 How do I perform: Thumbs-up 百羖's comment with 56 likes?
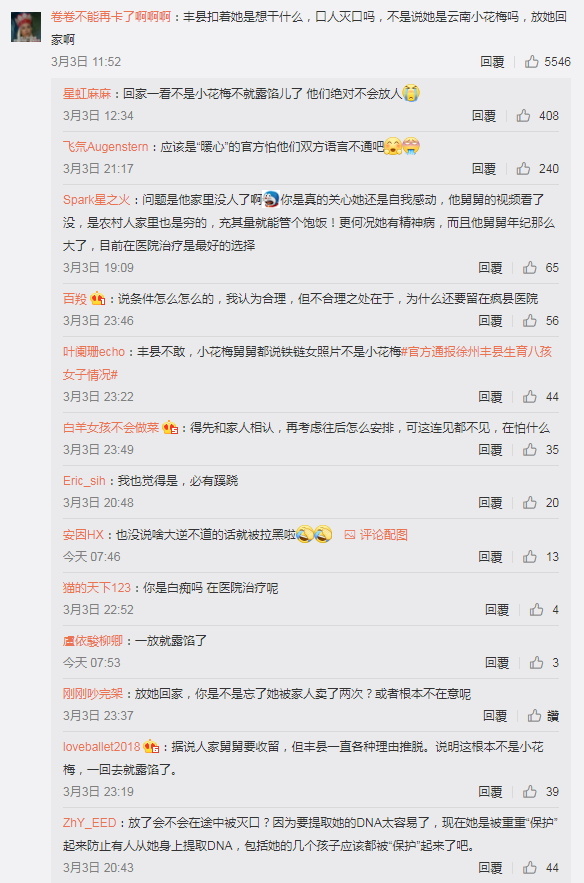tap(529, 320)
